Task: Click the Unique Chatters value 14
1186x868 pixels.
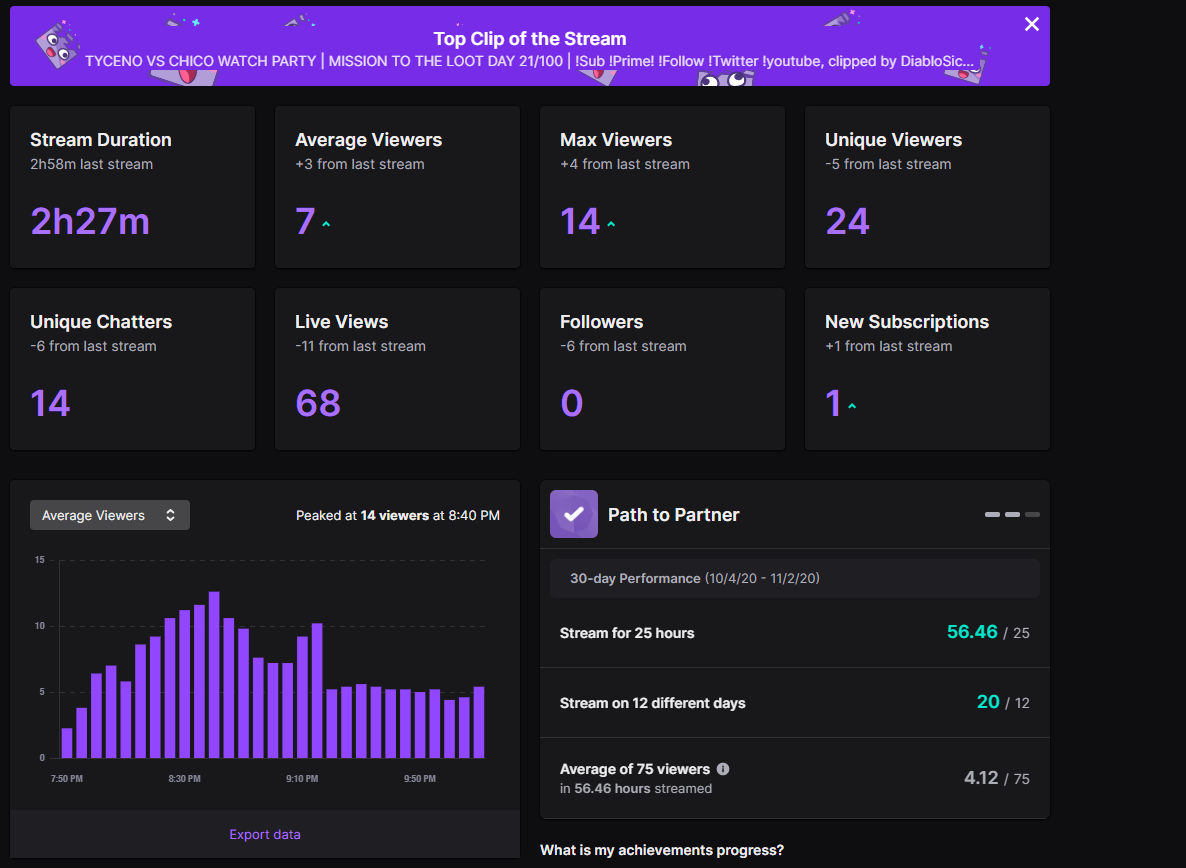Action: pos(50,403)
